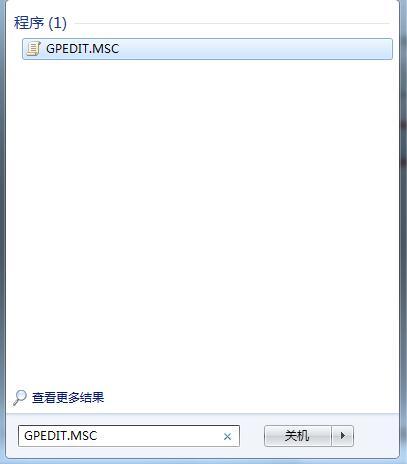Clear the search box with the X icon
This screenshot has width=407, height=464.
[x=227, y=436]
